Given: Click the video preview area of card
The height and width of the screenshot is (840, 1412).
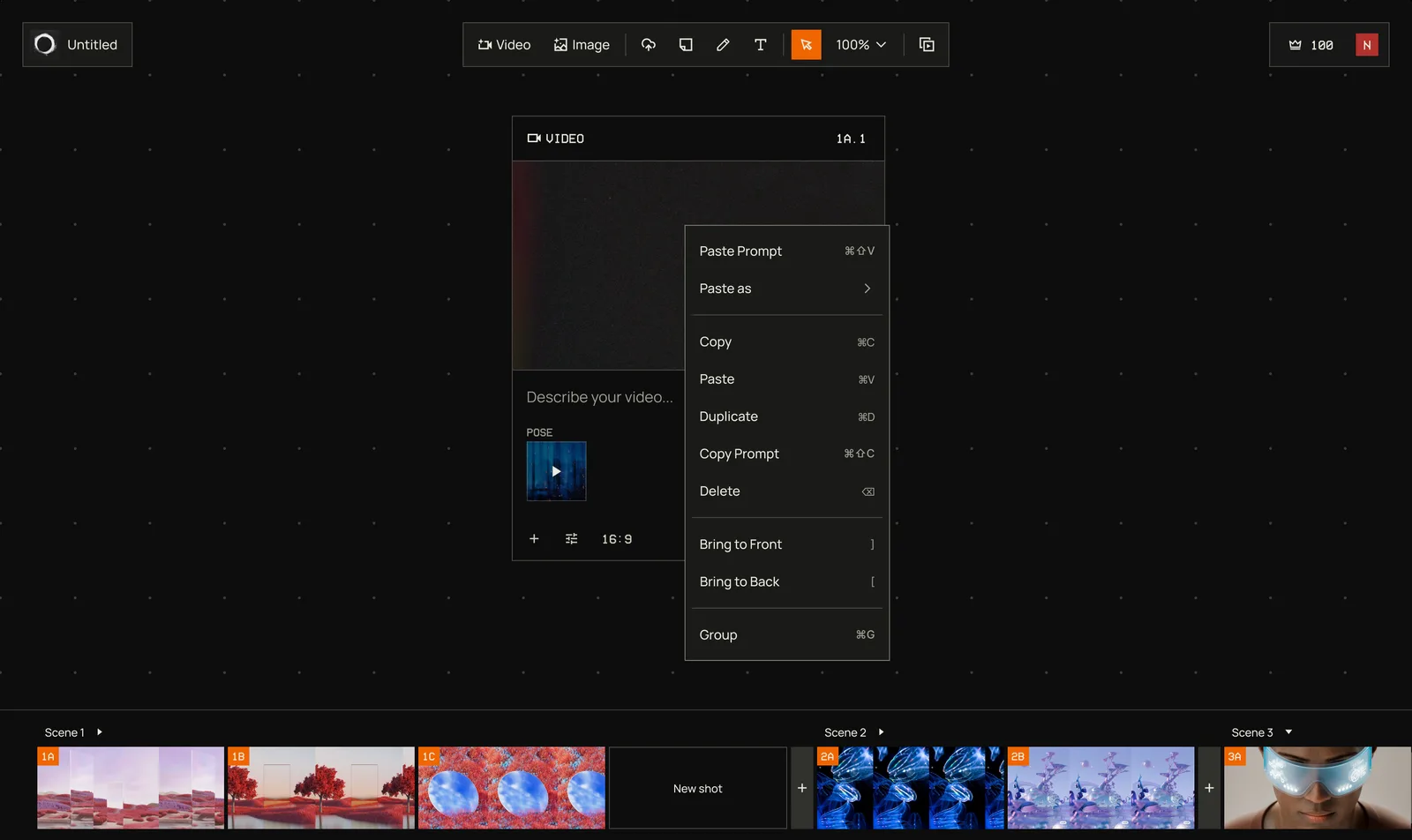Looking at the screenshot, I should click(x=600, y=265).
